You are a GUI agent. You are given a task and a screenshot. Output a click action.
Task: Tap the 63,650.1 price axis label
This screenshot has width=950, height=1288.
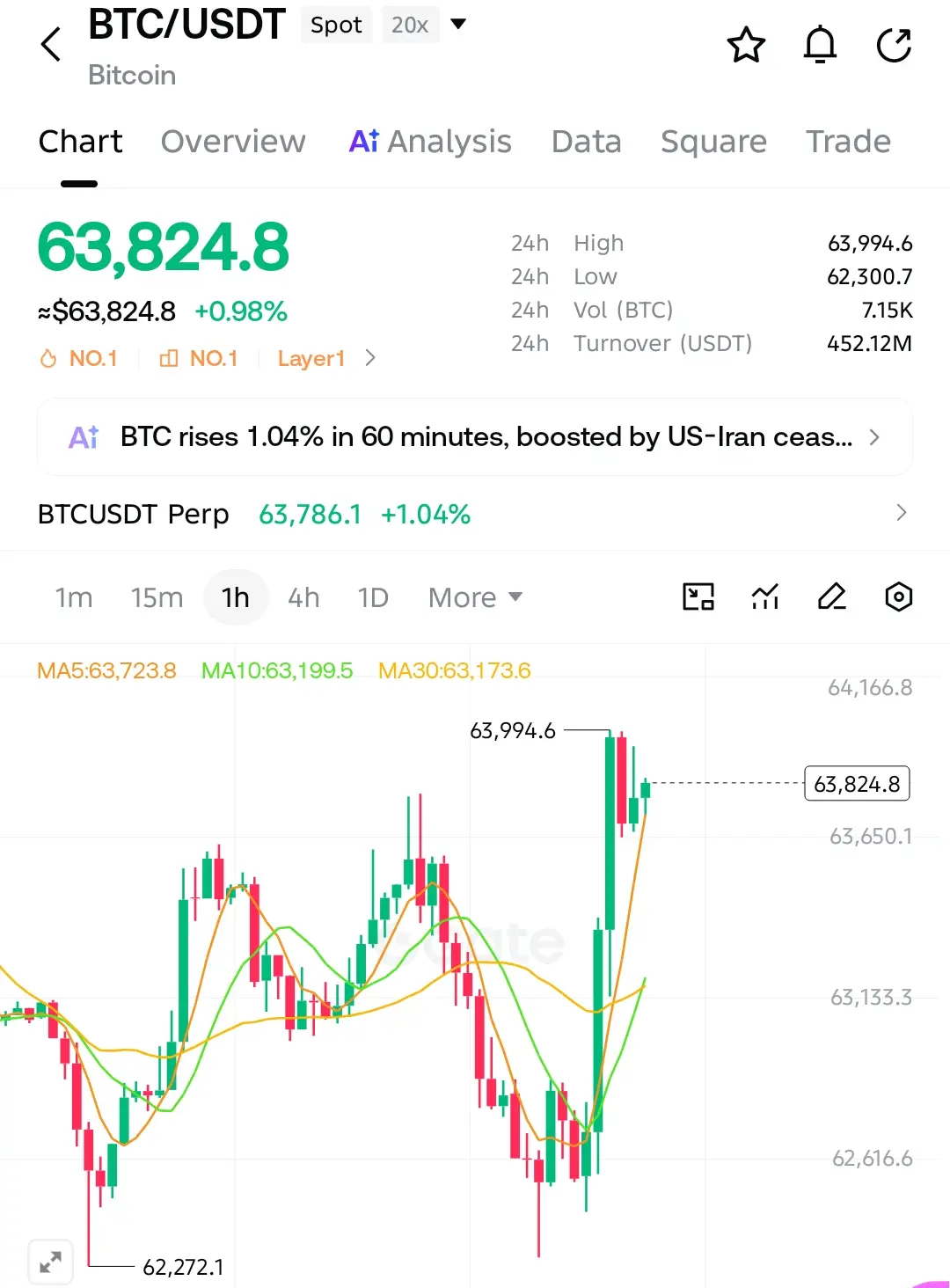(871, 836)
